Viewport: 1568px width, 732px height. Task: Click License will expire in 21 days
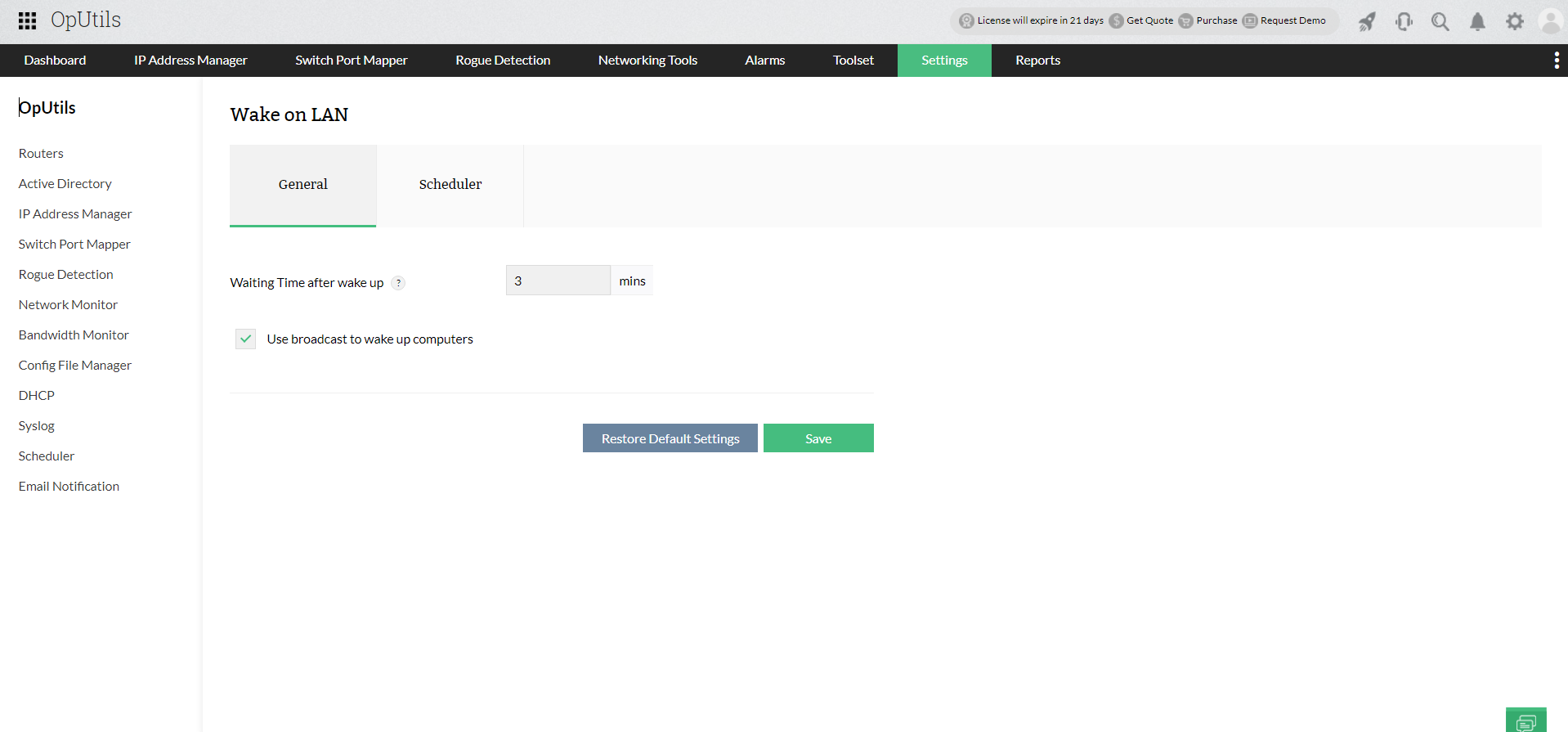pyautogui.click(x=1040, y=20)
